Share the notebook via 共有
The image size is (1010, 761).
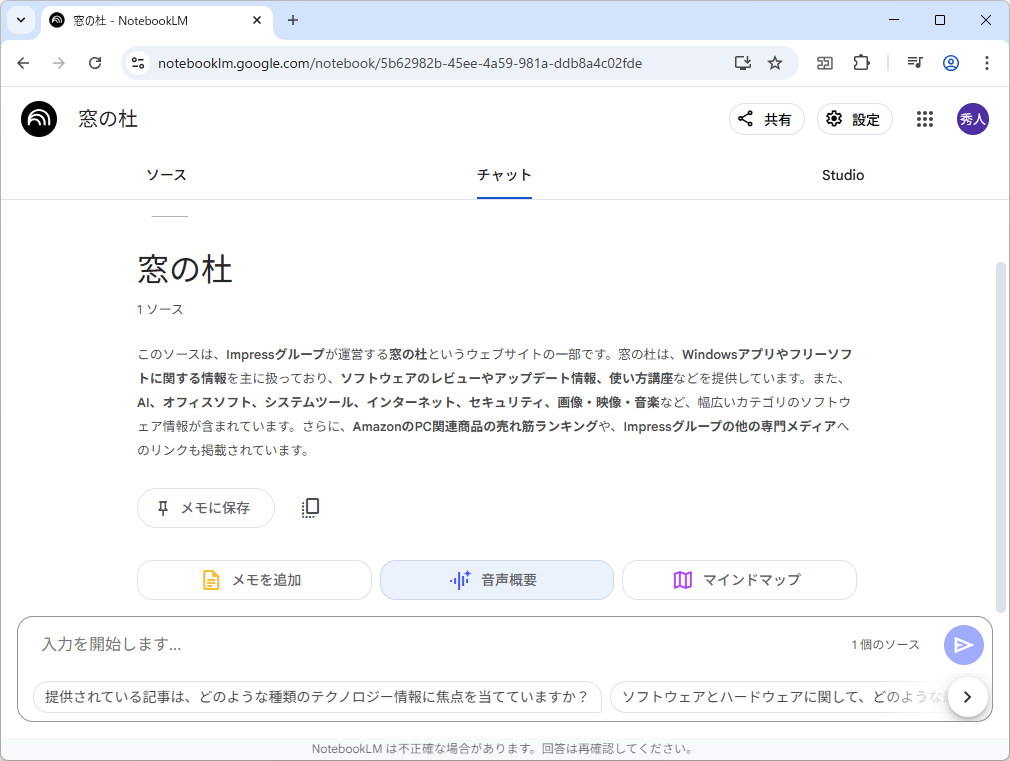[766, 119]
